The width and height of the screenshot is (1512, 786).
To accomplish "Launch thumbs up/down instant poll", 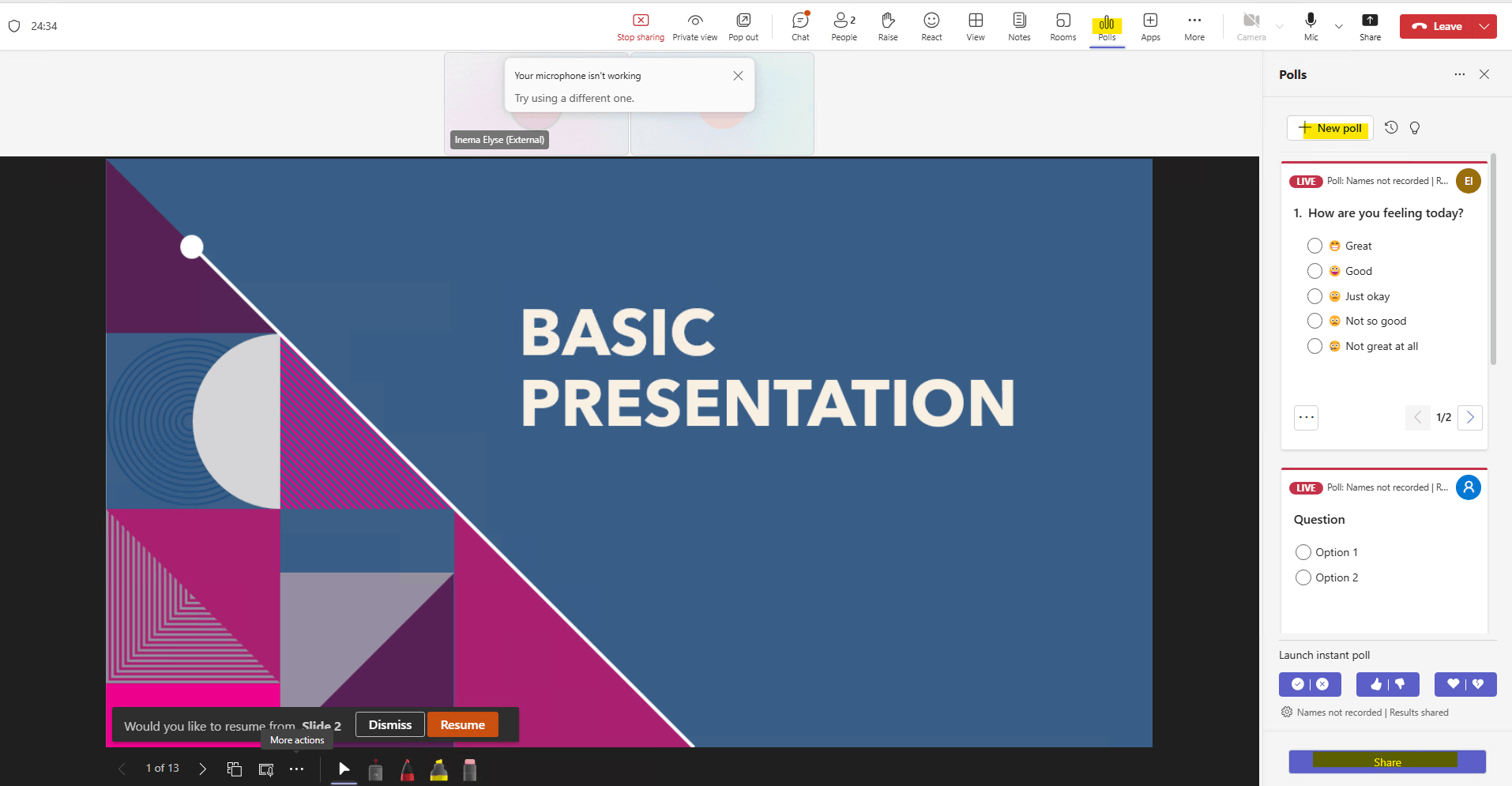I will click(1387, 684).
